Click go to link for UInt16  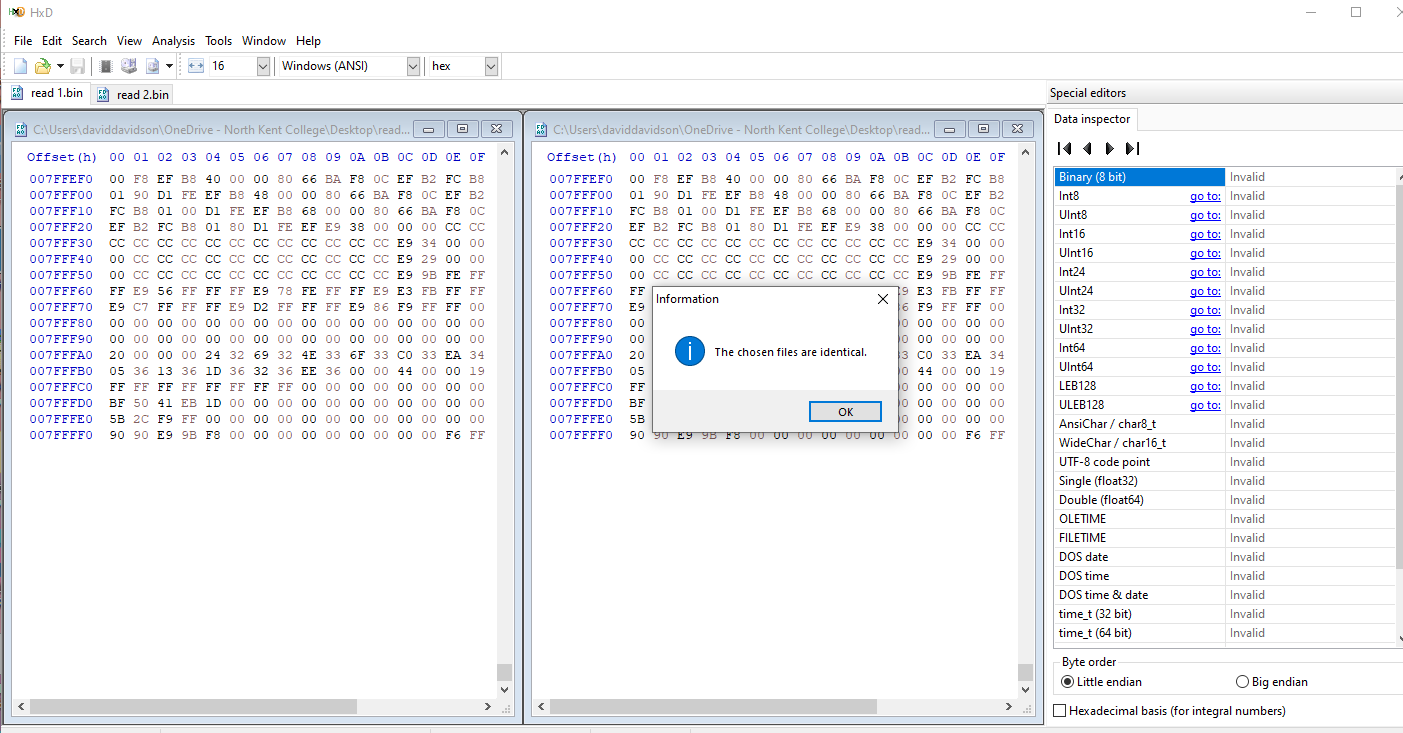(x=1205, y=253)
